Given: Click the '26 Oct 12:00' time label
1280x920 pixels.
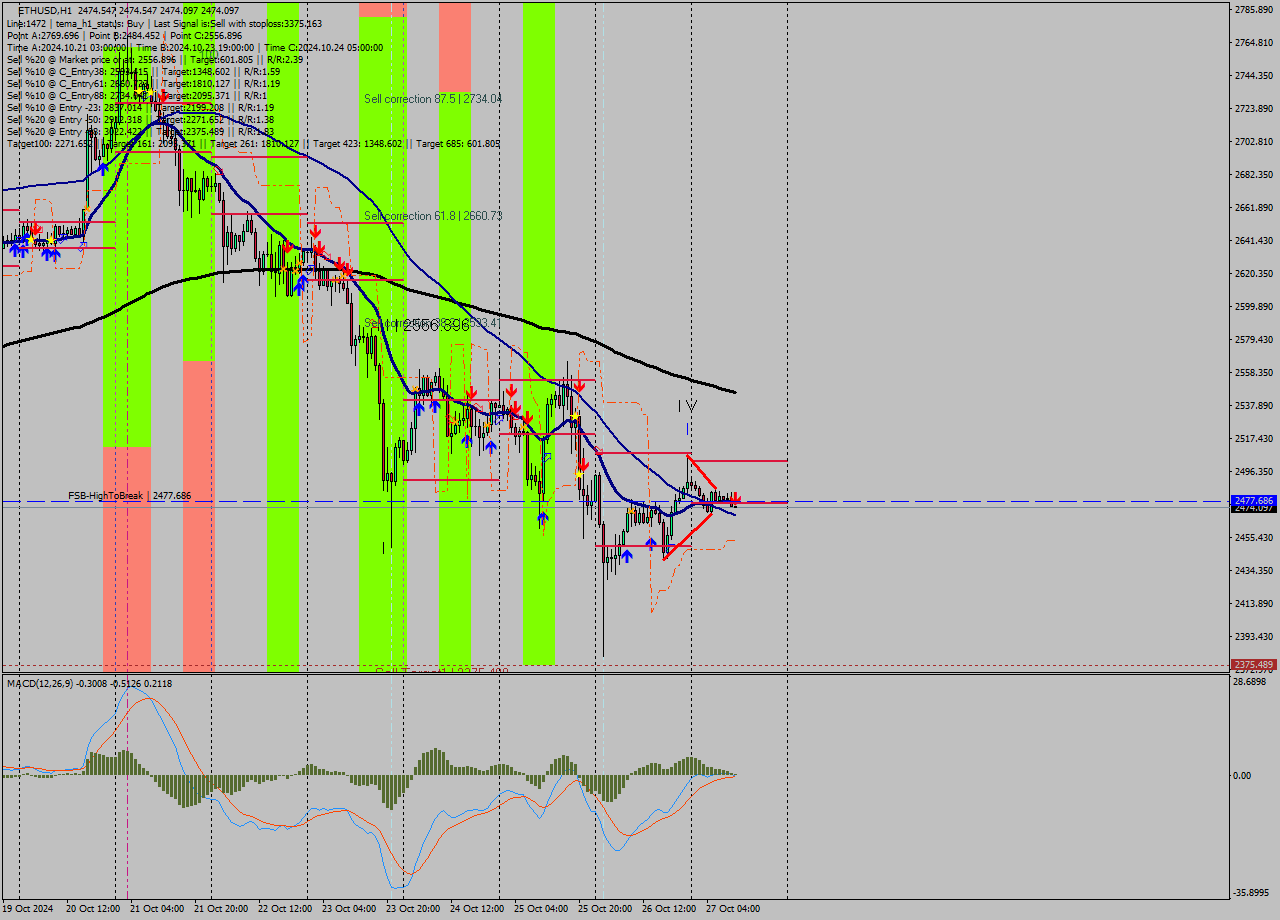Looking at the screenshot, I should (669, 909).
